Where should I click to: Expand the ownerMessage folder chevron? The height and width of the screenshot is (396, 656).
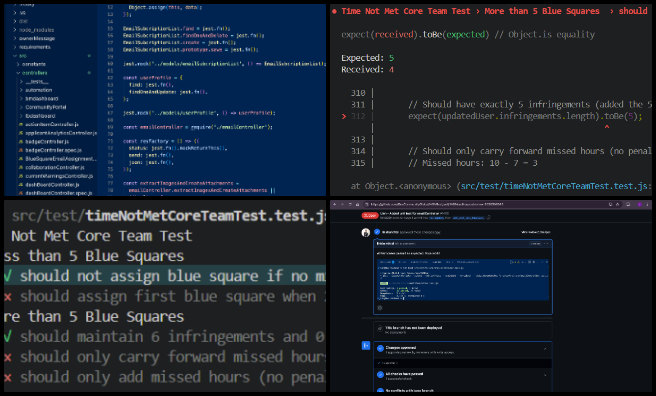15,38
